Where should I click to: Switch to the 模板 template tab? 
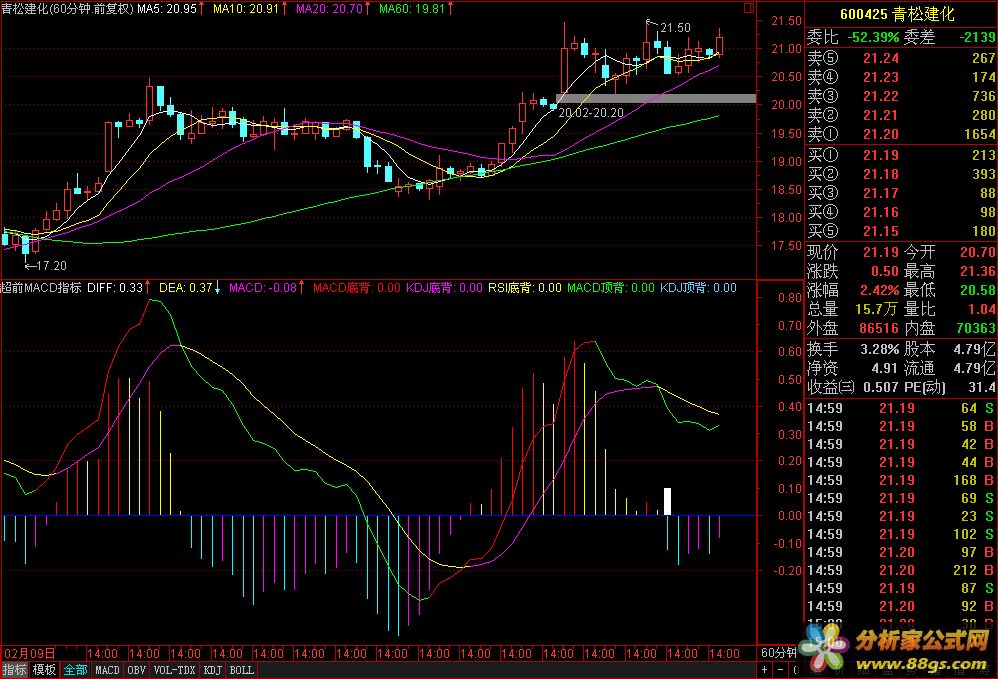click(x=45, y=669)
